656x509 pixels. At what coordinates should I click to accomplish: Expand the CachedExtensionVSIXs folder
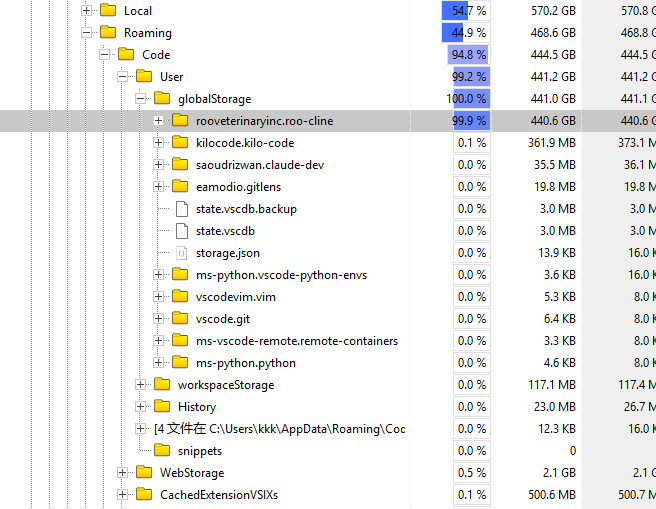tap(122, 495)
